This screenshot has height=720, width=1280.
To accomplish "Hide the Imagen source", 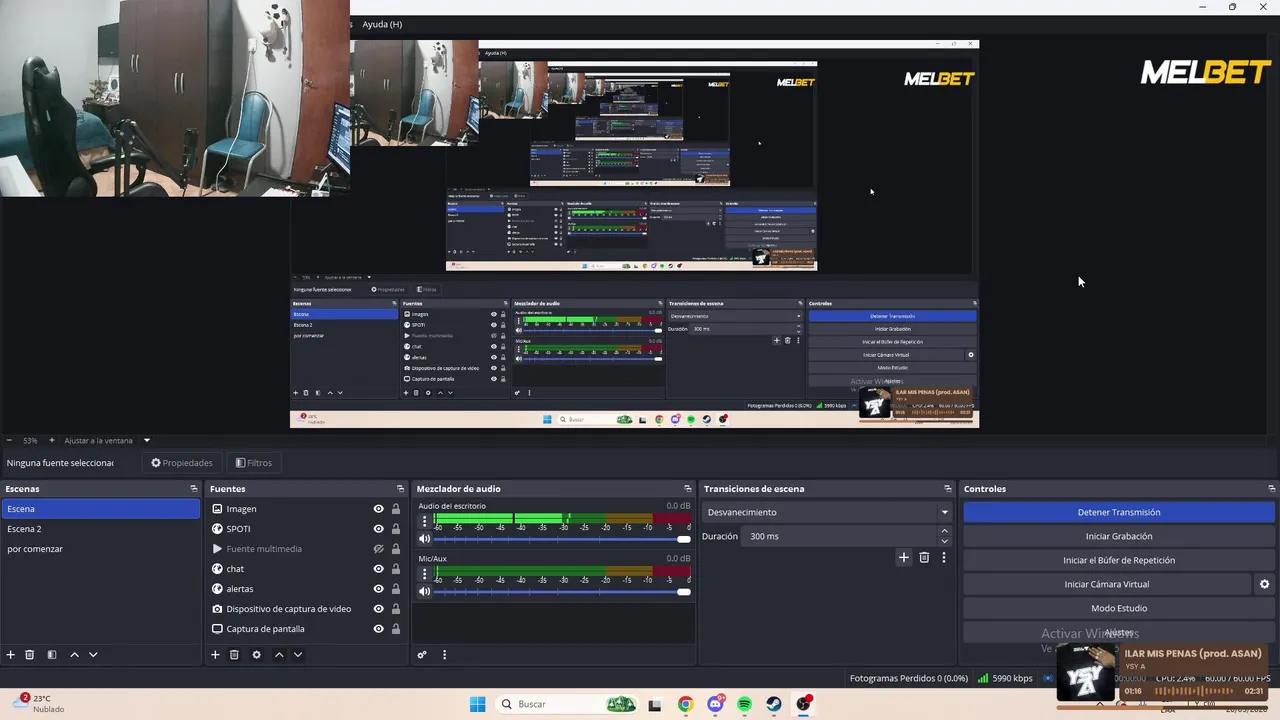I will pos(378,509).
